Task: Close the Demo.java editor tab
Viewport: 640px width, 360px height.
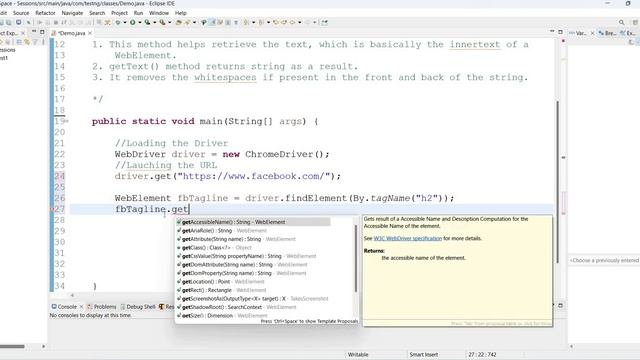Action: [x=90, y=33]
